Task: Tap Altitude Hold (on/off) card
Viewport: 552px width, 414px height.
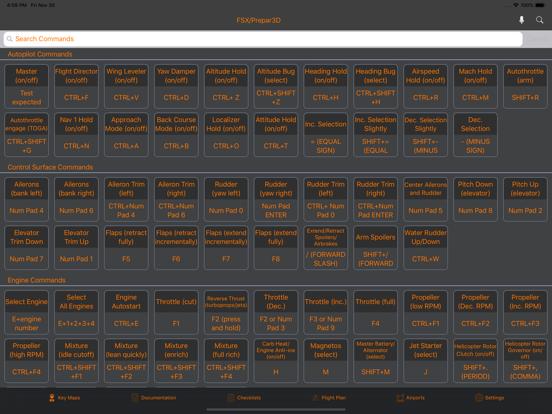Action: click(x=226, y=86)
